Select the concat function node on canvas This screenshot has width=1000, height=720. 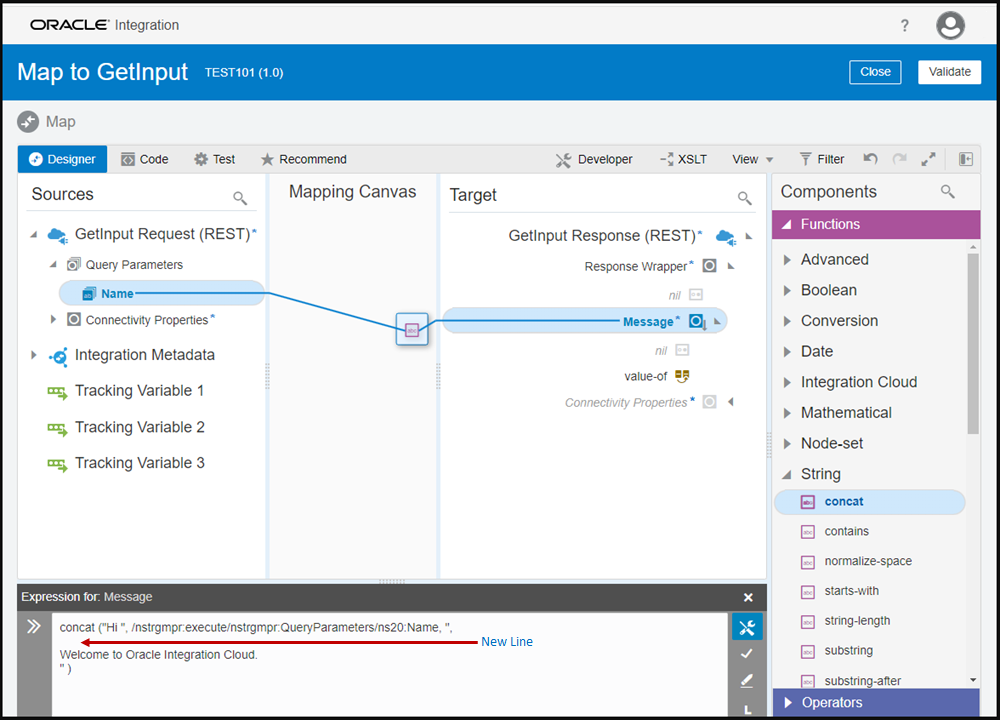click(412, 330)
